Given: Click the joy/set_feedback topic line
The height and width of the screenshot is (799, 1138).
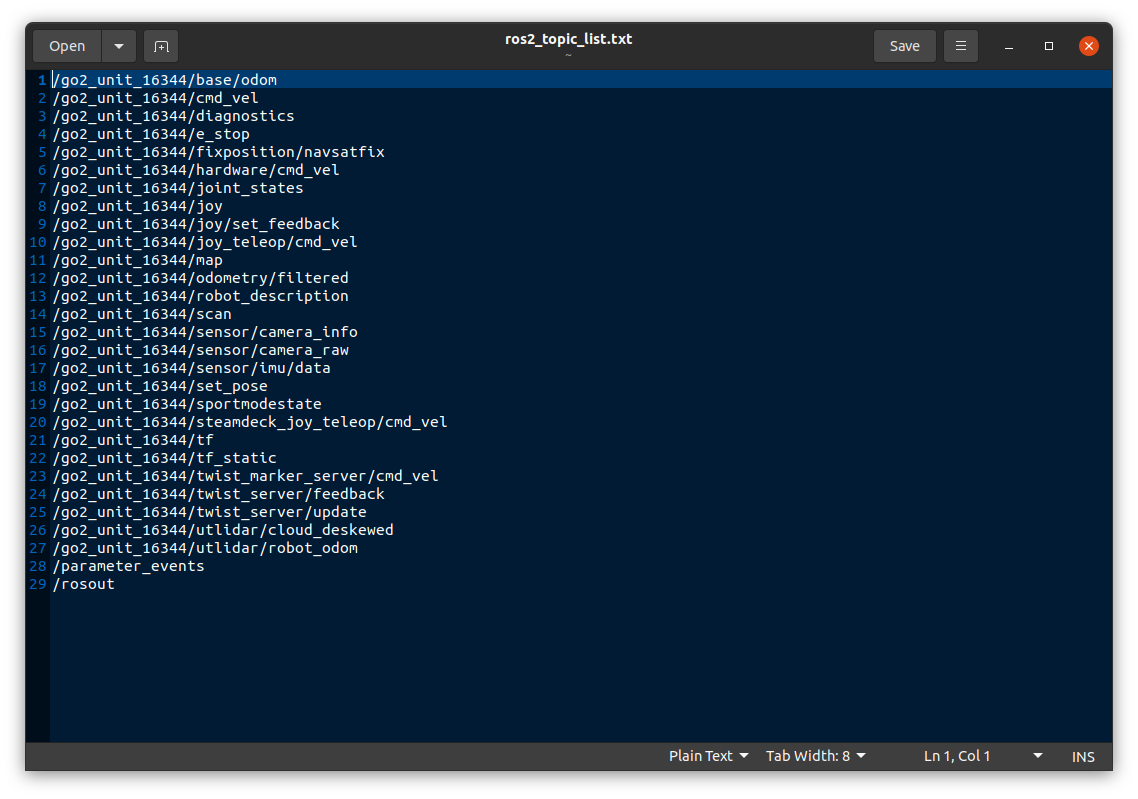Looking at the screenshot, I should pos(196,224).
